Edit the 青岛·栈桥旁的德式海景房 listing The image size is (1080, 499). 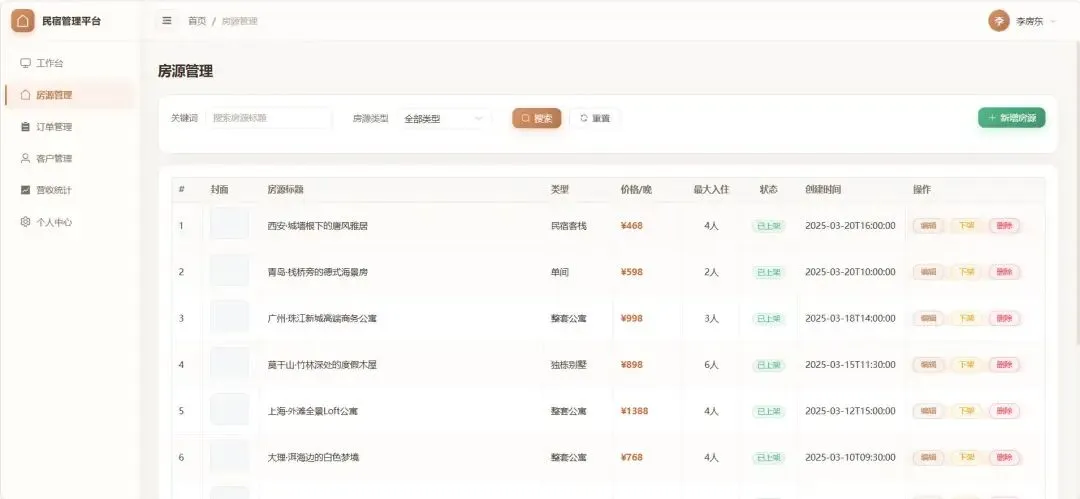point(928,272)
